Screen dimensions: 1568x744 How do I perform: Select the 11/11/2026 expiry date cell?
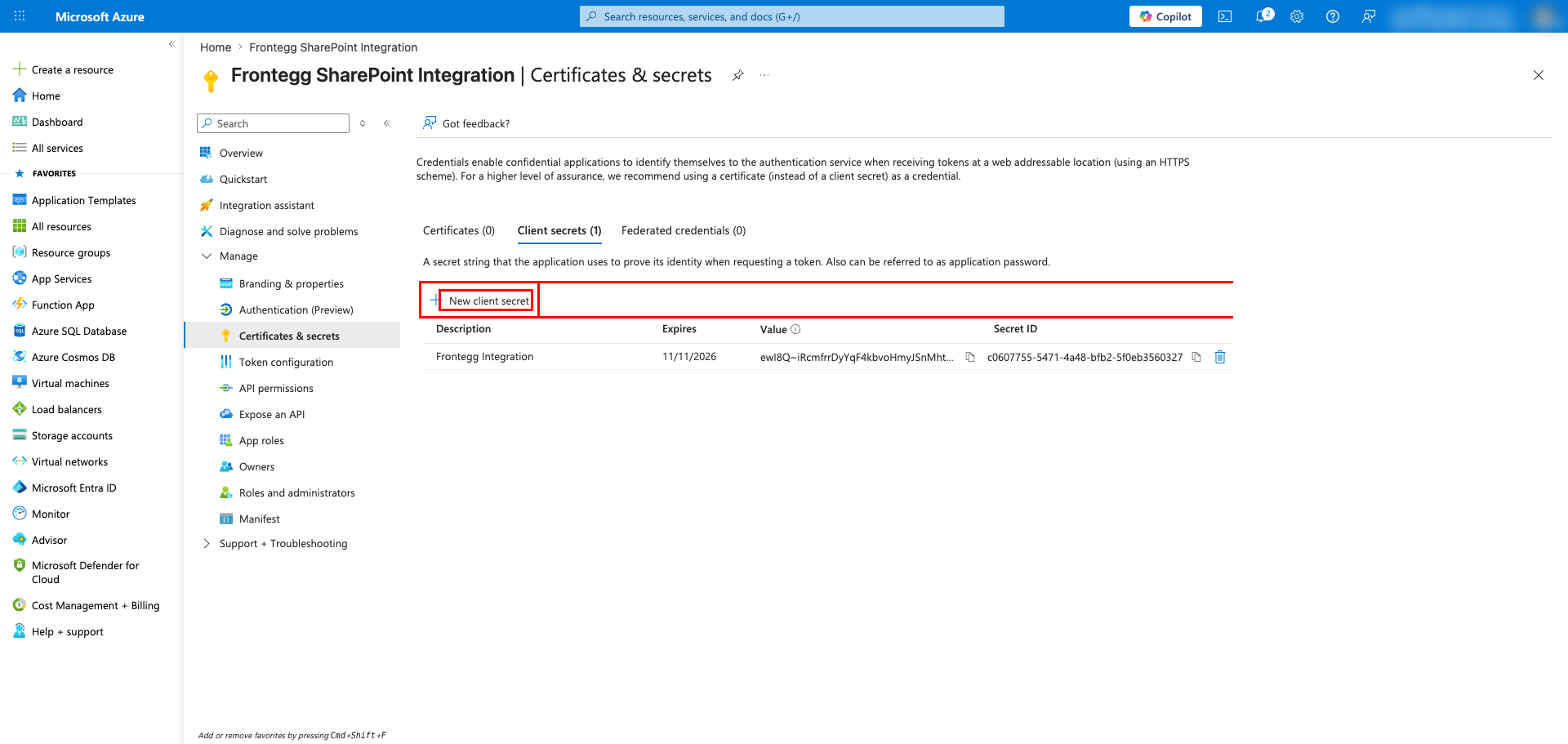[689, 357]
